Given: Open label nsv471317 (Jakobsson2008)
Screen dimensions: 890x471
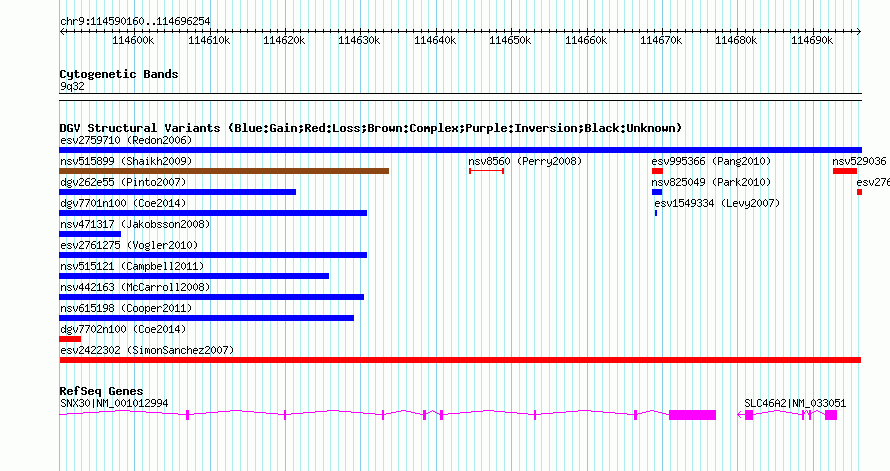Looking at the screenshot, I should pyautogui.click(x=135, y=224).
